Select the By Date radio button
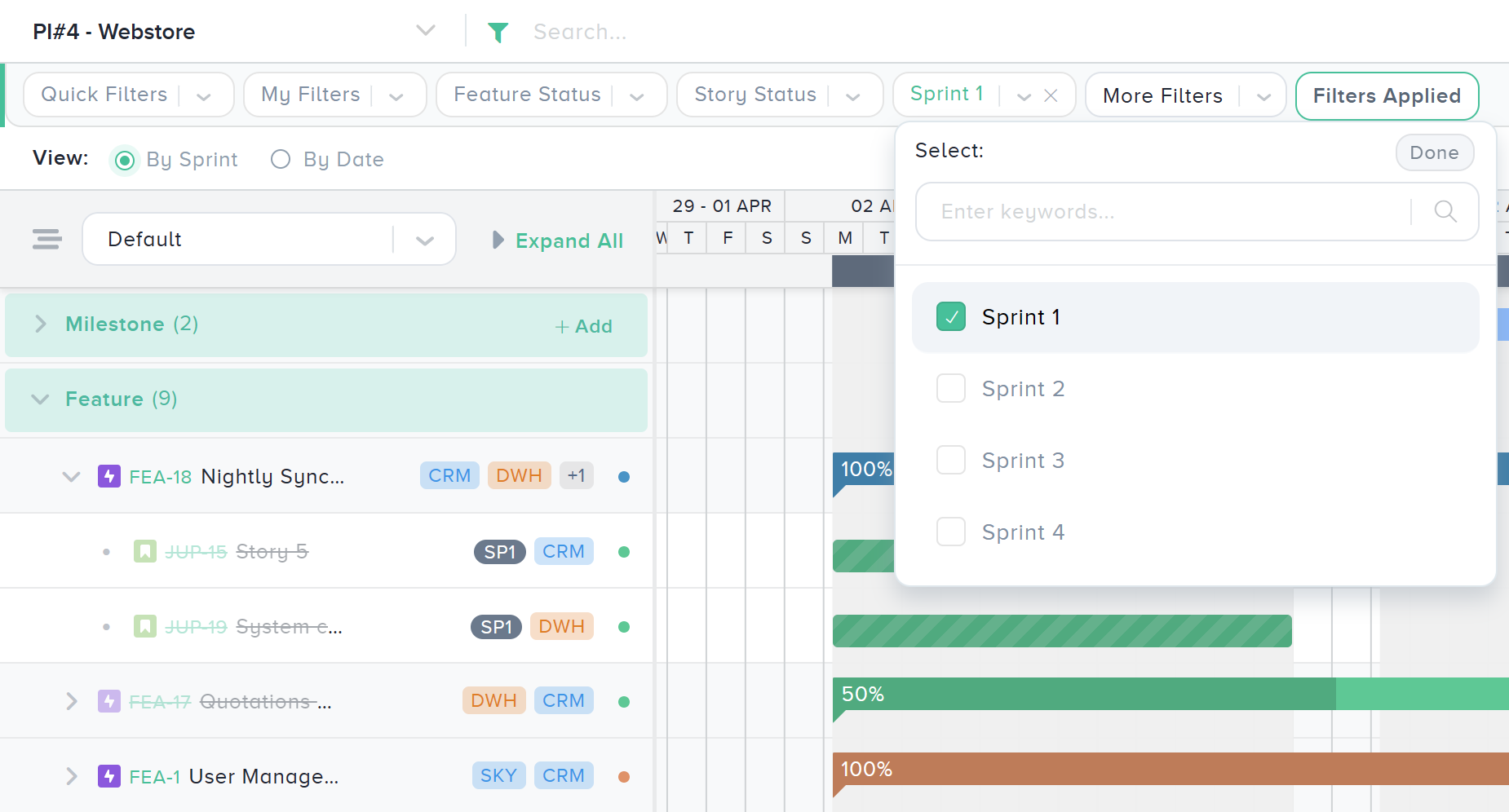The image size is (1509, 812). (x=281, y=159)
